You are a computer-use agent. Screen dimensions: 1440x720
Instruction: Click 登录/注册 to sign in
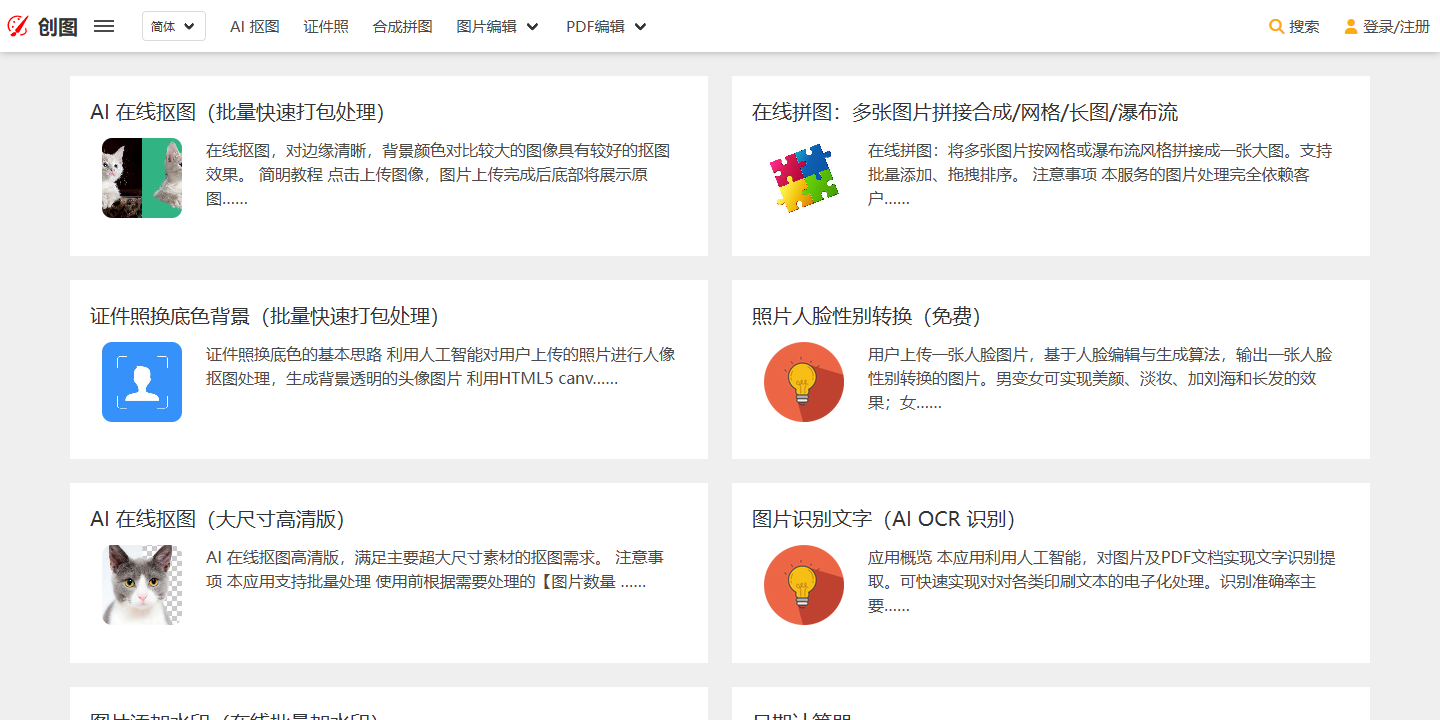point(1396,27)
